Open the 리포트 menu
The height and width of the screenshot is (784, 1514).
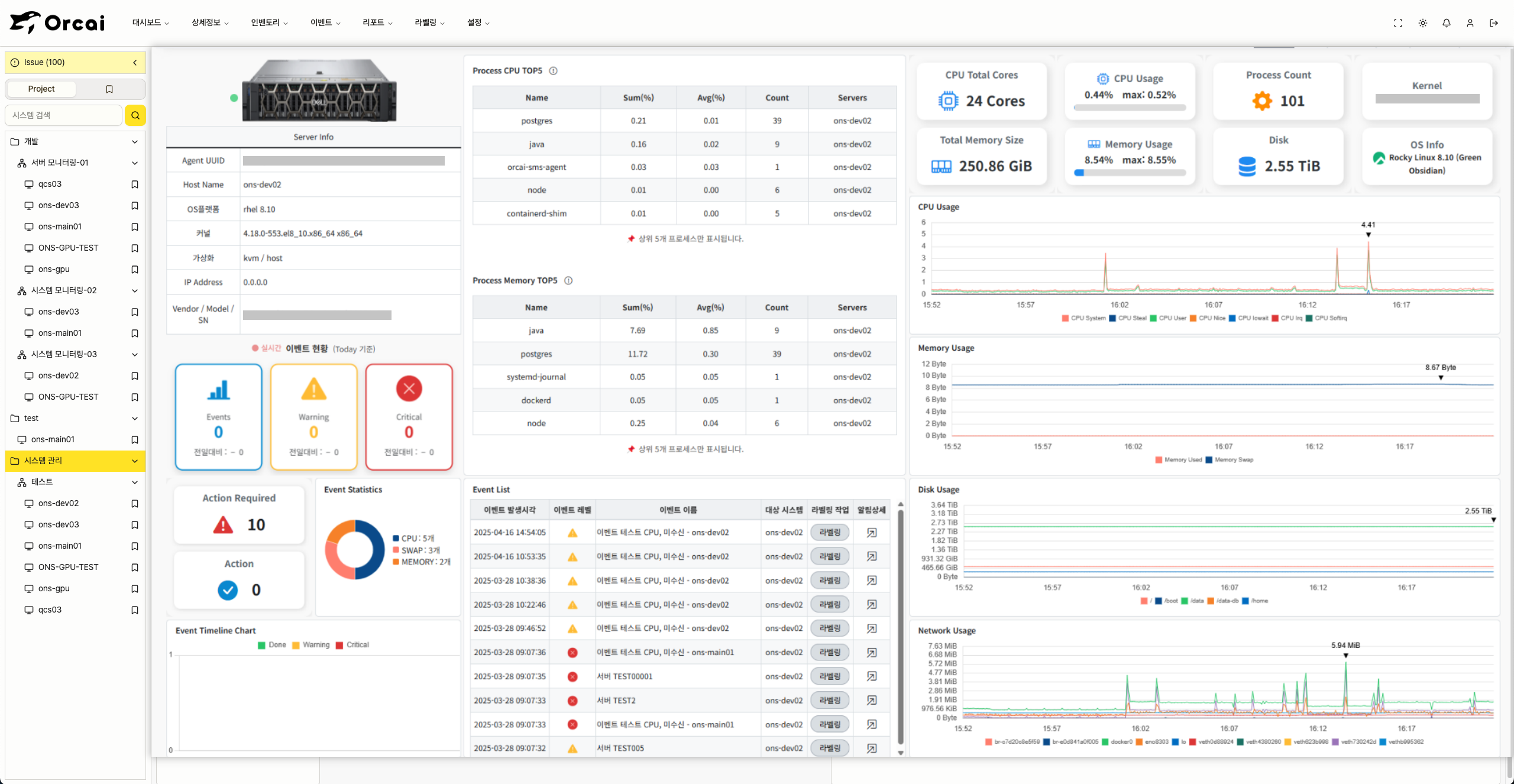(377, 22)
